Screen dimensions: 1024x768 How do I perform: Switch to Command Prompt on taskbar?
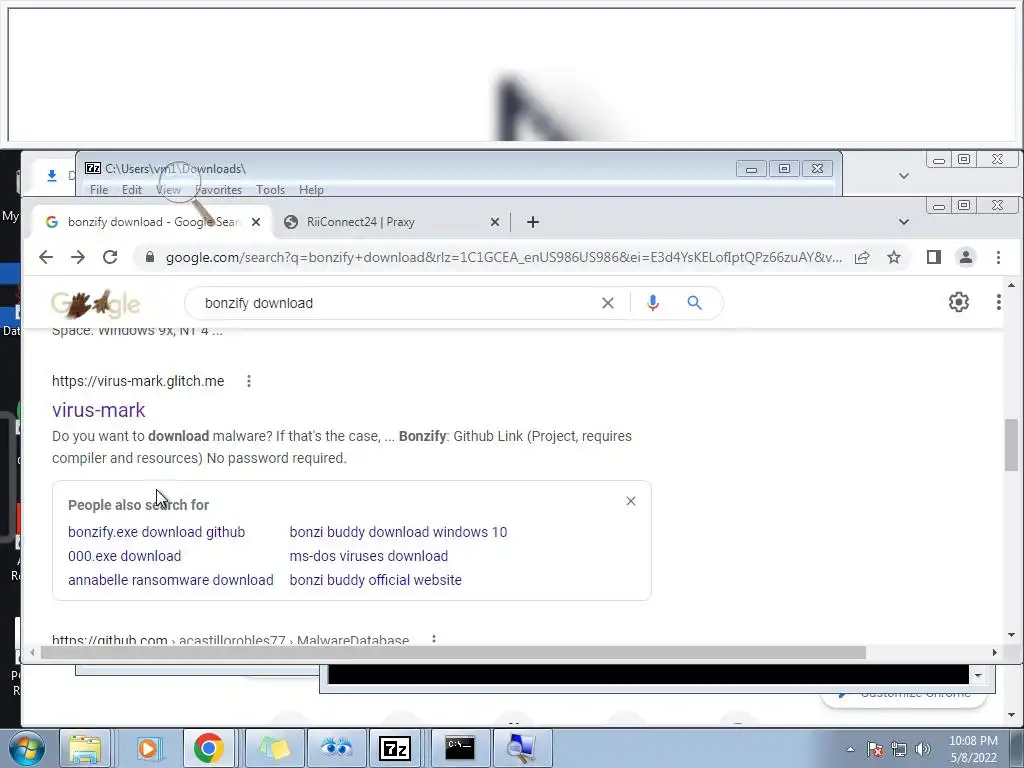460,748
